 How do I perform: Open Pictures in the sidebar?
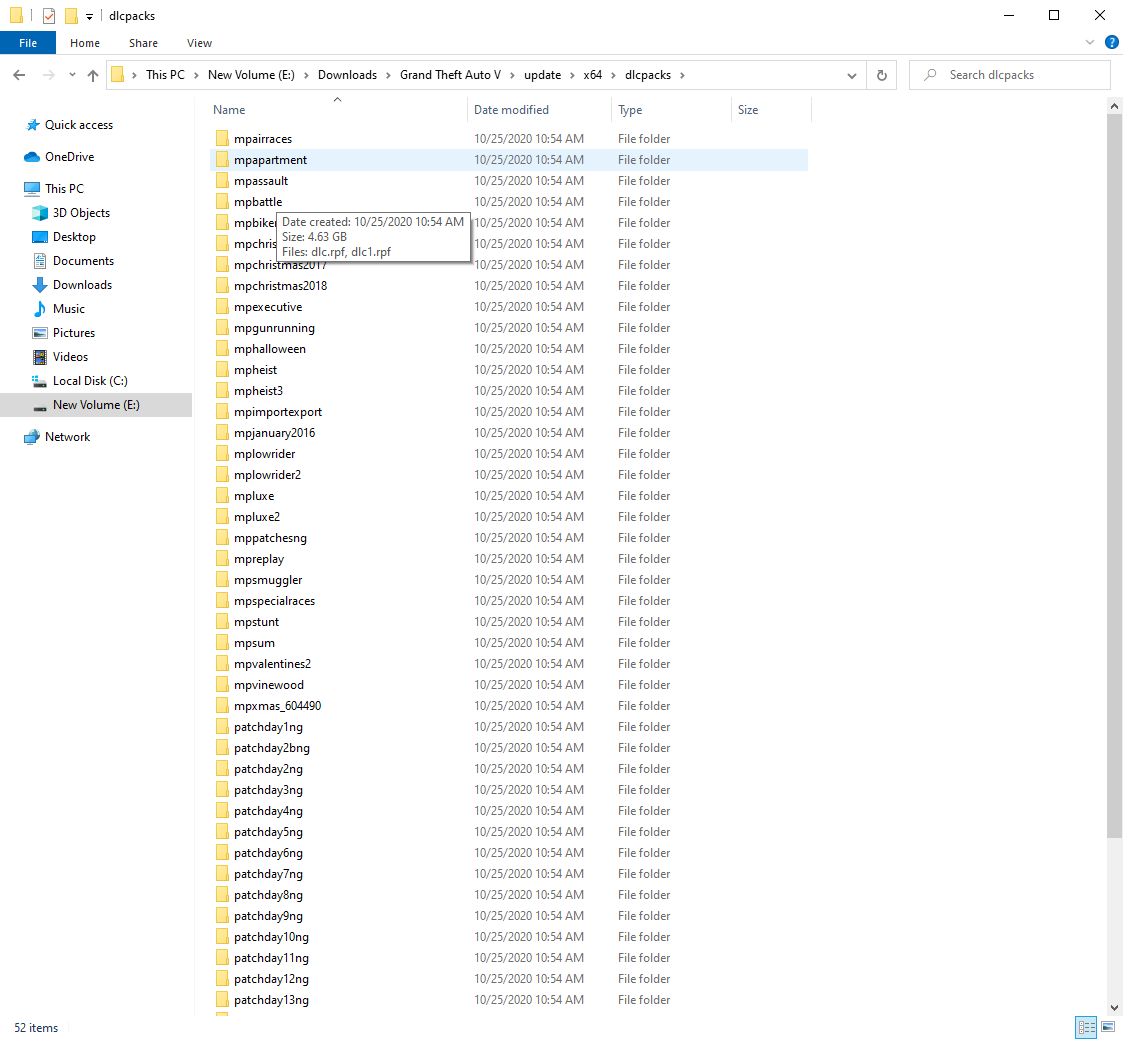(x=73, y=333)
